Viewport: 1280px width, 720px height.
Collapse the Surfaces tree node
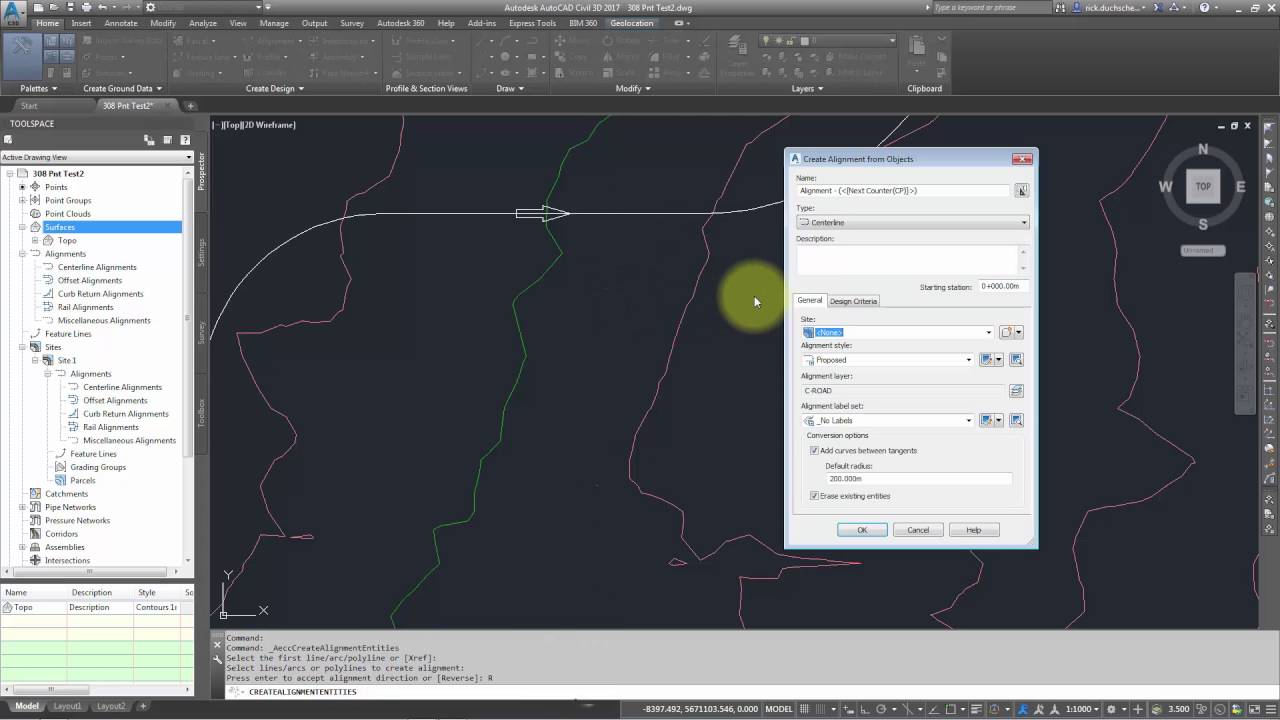pos(23,227)
